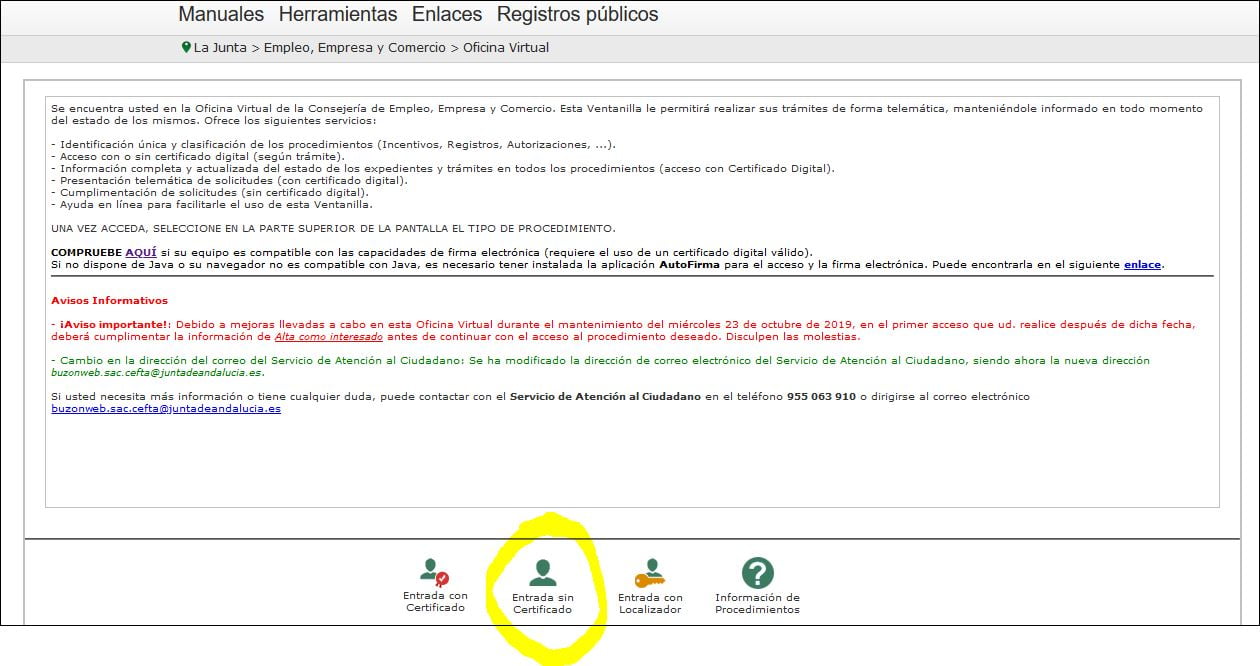The width and height of the screenshot is (1260, 666).
Task: Go to Empleo, Empresa y Comercio breadcrumb
Action: coord(355,47)
